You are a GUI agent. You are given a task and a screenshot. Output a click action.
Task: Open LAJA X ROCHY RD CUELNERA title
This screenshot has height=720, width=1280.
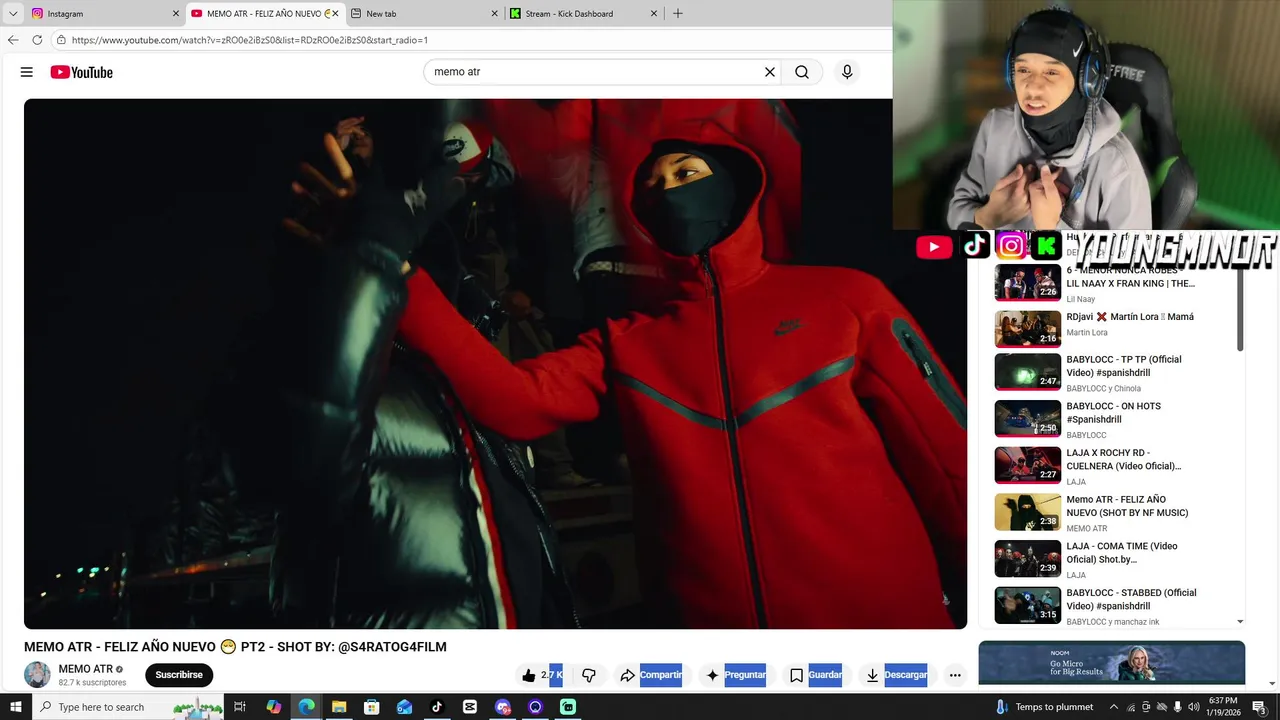[x=1124, y=459]
